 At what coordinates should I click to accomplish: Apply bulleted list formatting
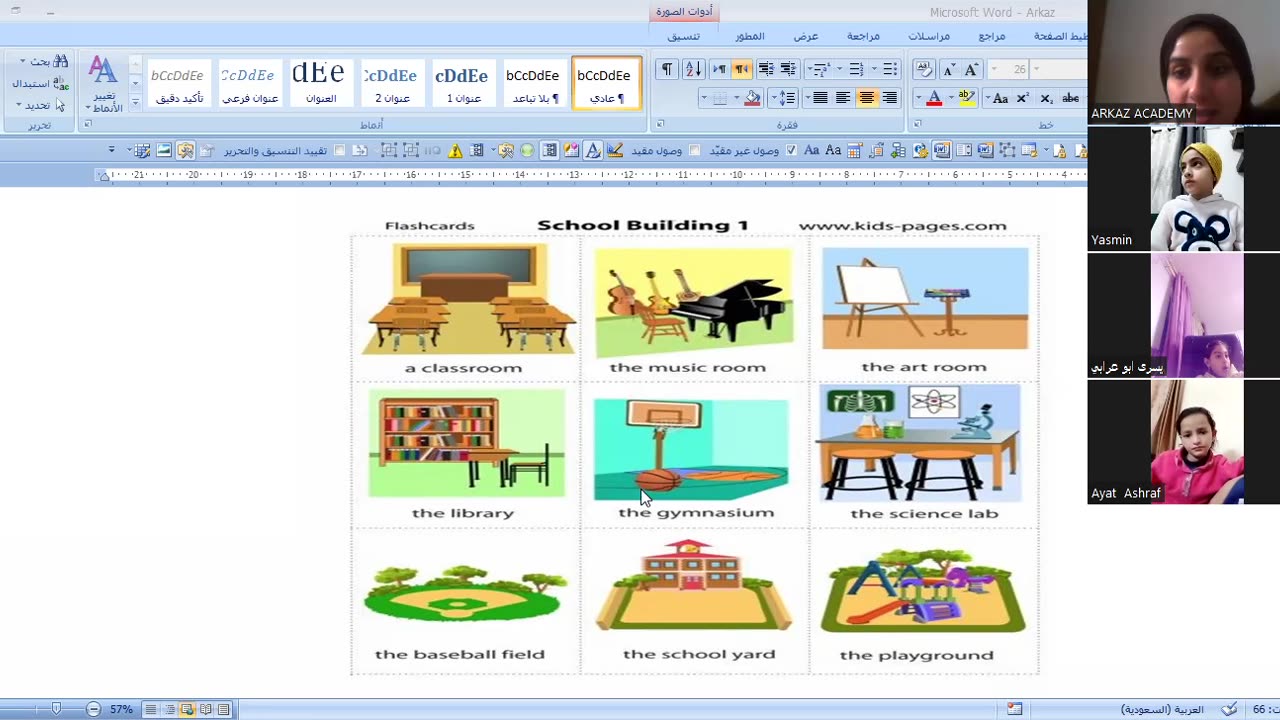[890, 69]
